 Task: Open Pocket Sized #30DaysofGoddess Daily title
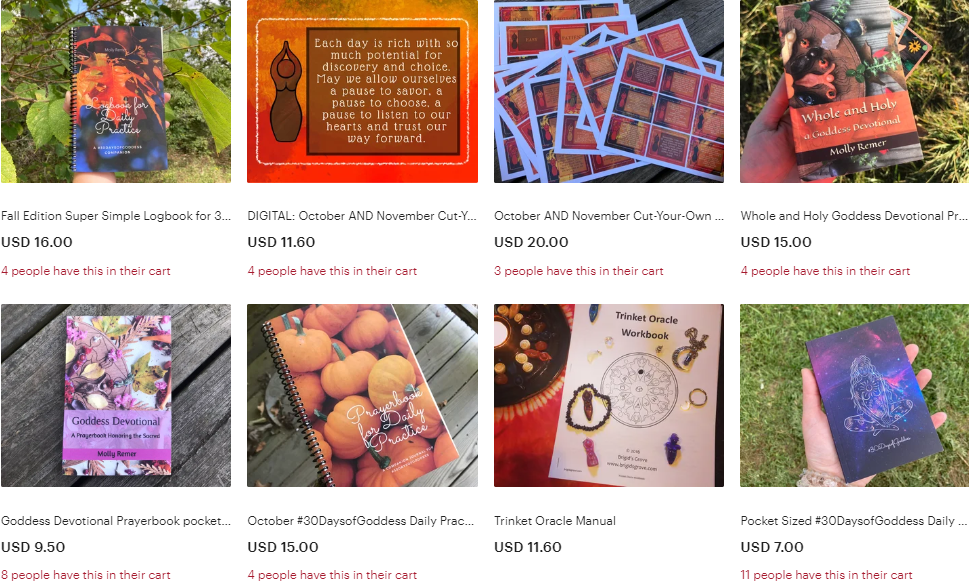[x=854, y=521]
